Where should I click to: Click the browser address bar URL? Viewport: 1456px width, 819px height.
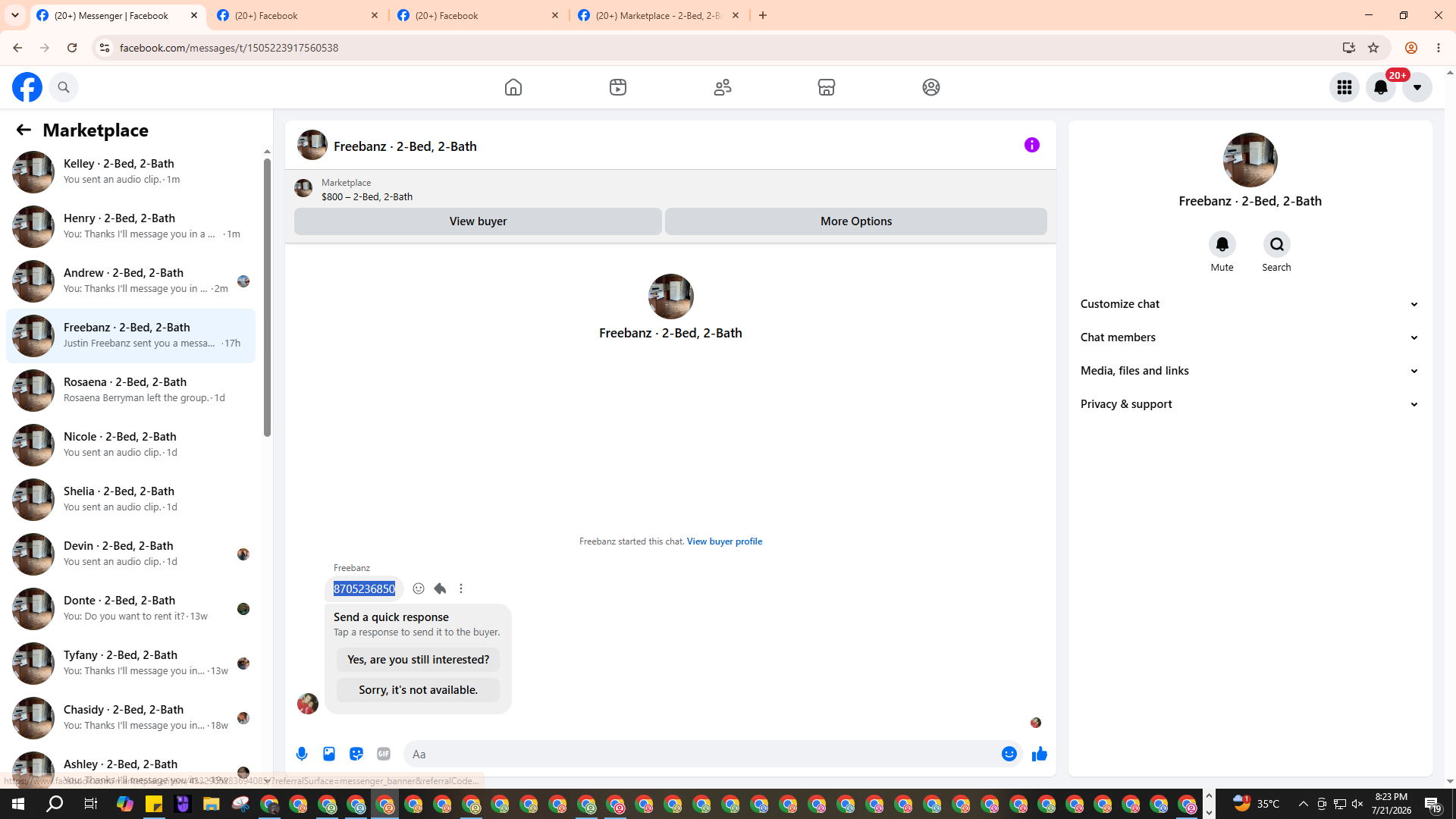229,48
